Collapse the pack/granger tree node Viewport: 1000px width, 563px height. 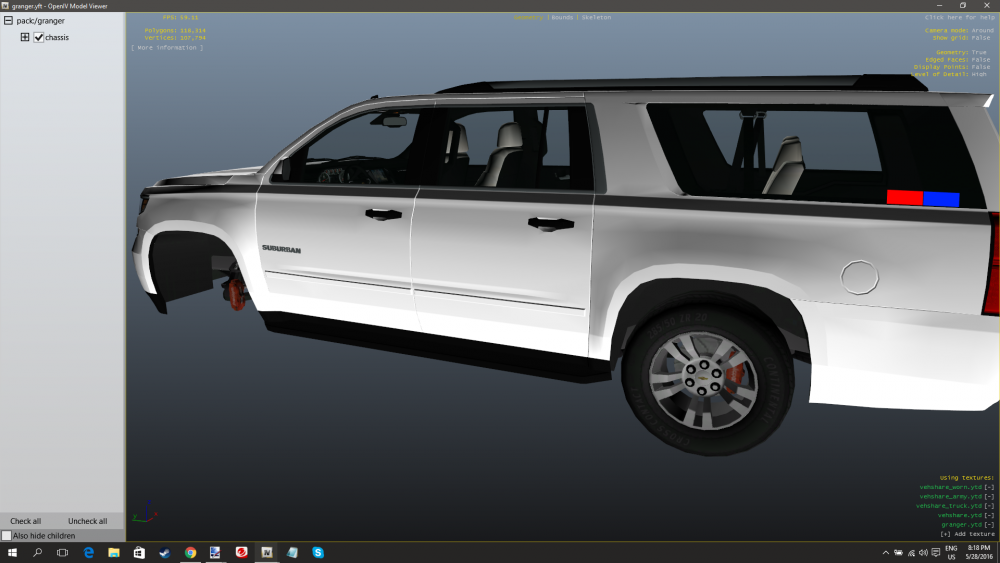point(8,20)
